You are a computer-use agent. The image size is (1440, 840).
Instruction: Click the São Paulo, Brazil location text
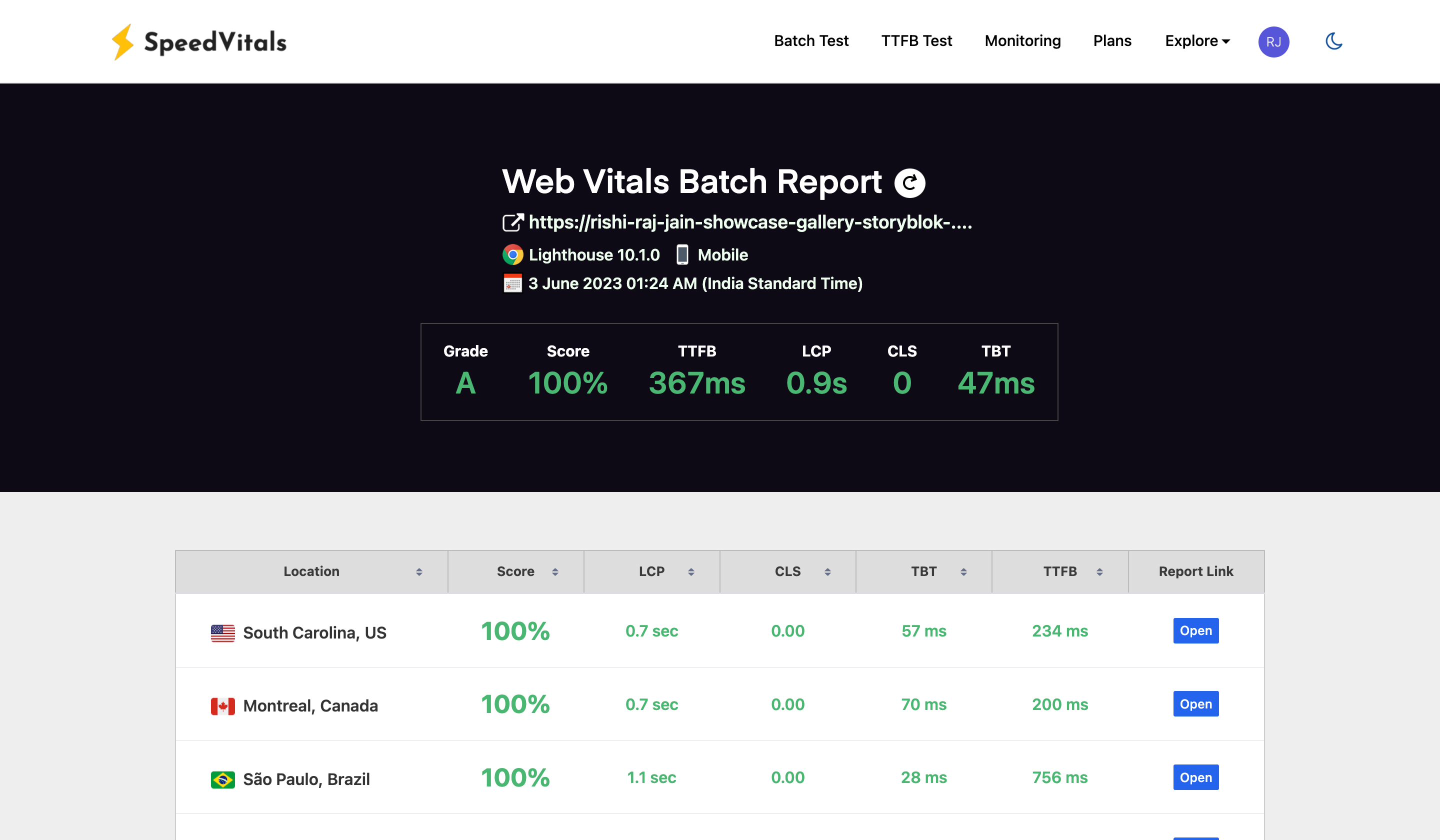click(x=306, y=779)
